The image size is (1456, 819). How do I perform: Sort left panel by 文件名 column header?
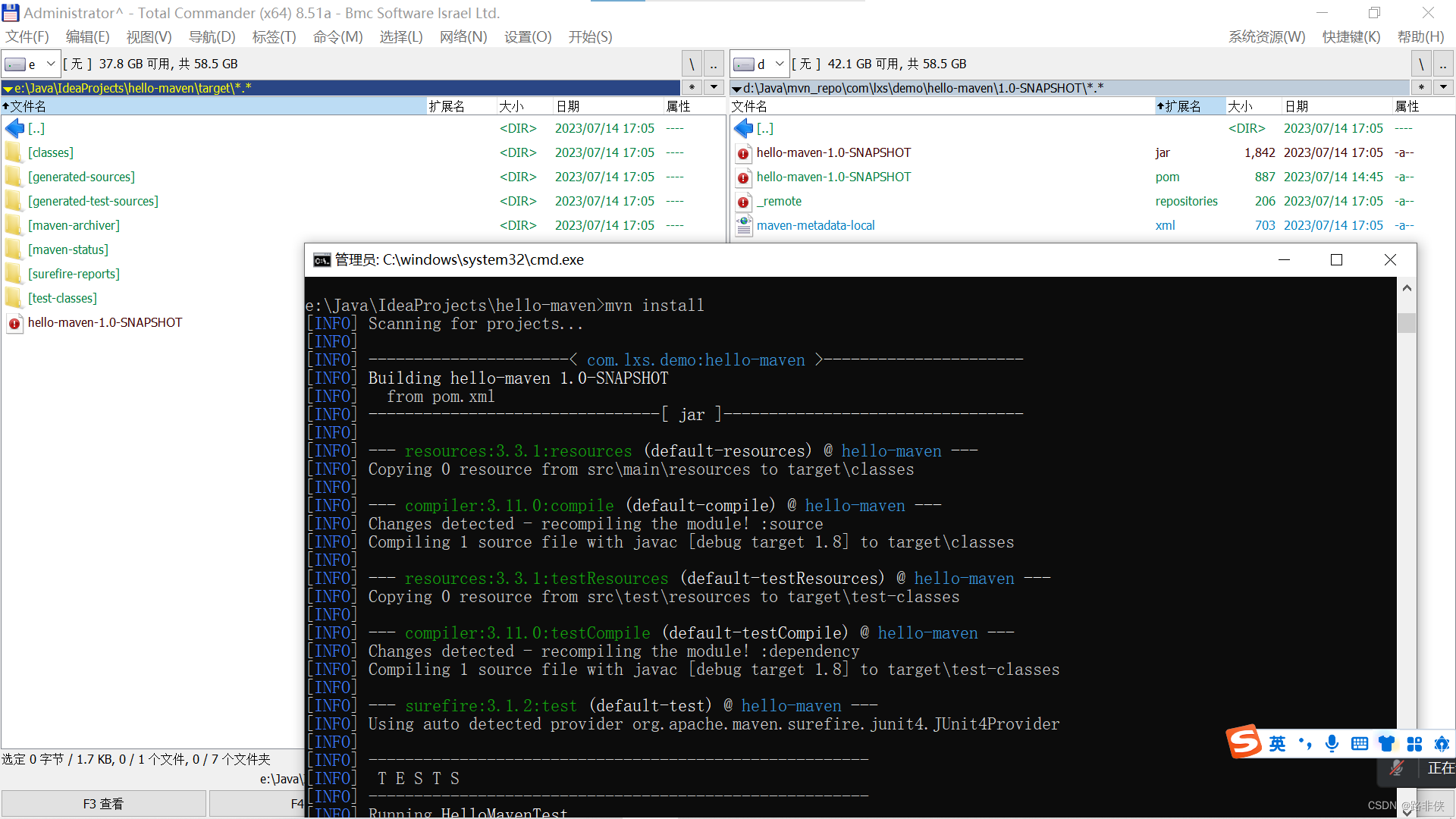pyautogui.click(x=214, y=107)
